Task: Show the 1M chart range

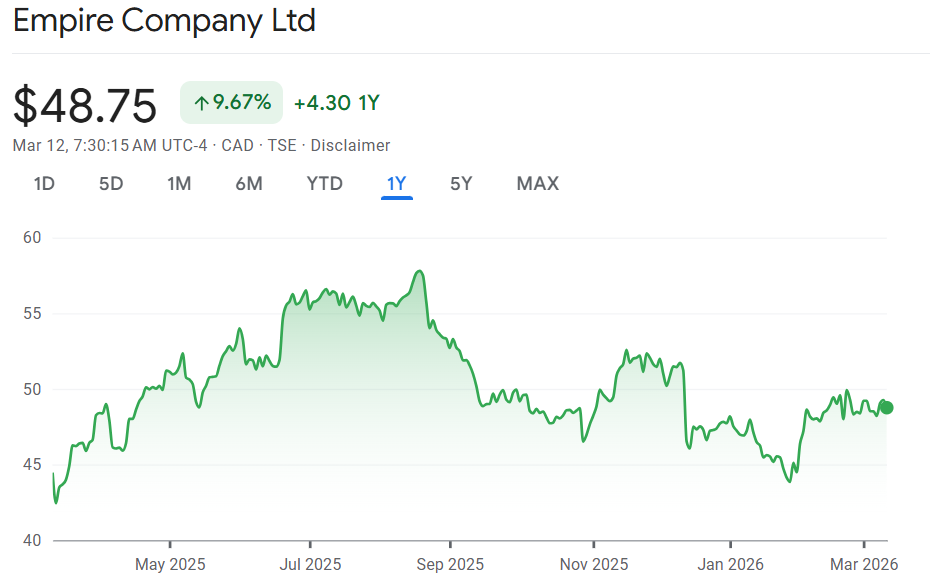Action: pyautogui.click(x=179, y=184)
